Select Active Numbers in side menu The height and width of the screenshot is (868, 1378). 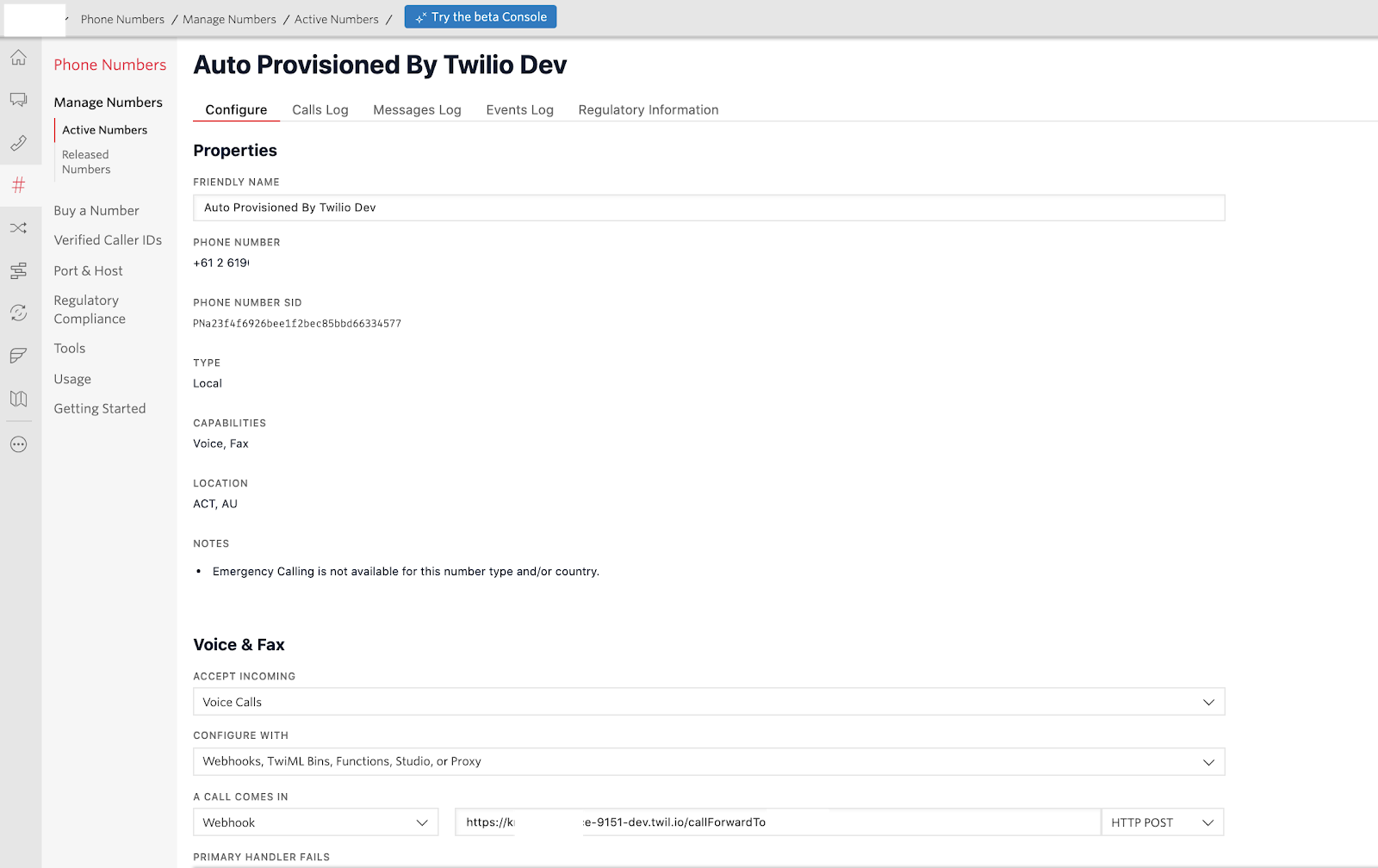click(104, 130)
